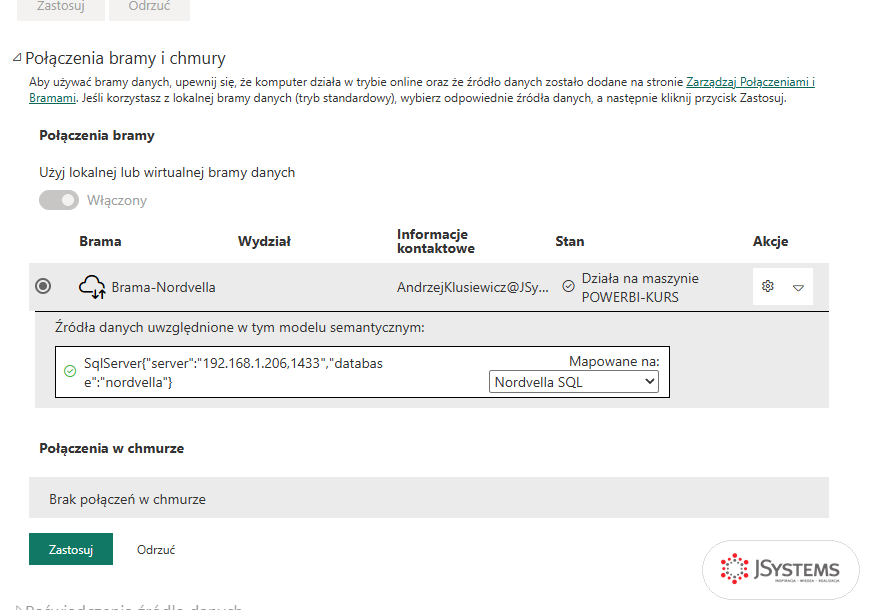Click the AndrzejKlusiewicz@JSy... contact text
The image size is (870, 610).
click(x=473, y=287)
